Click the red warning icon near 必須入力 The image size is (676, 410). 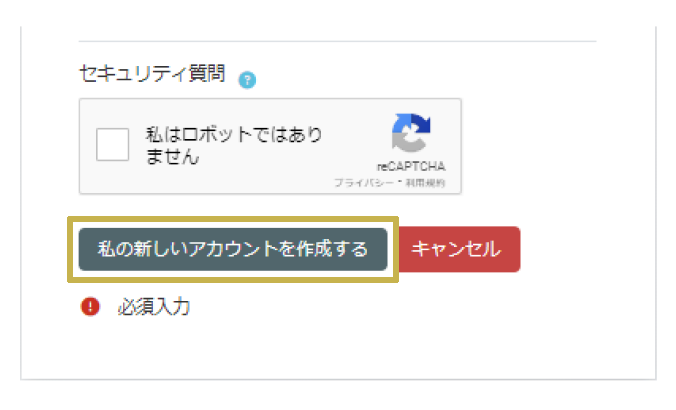[90, 307]
